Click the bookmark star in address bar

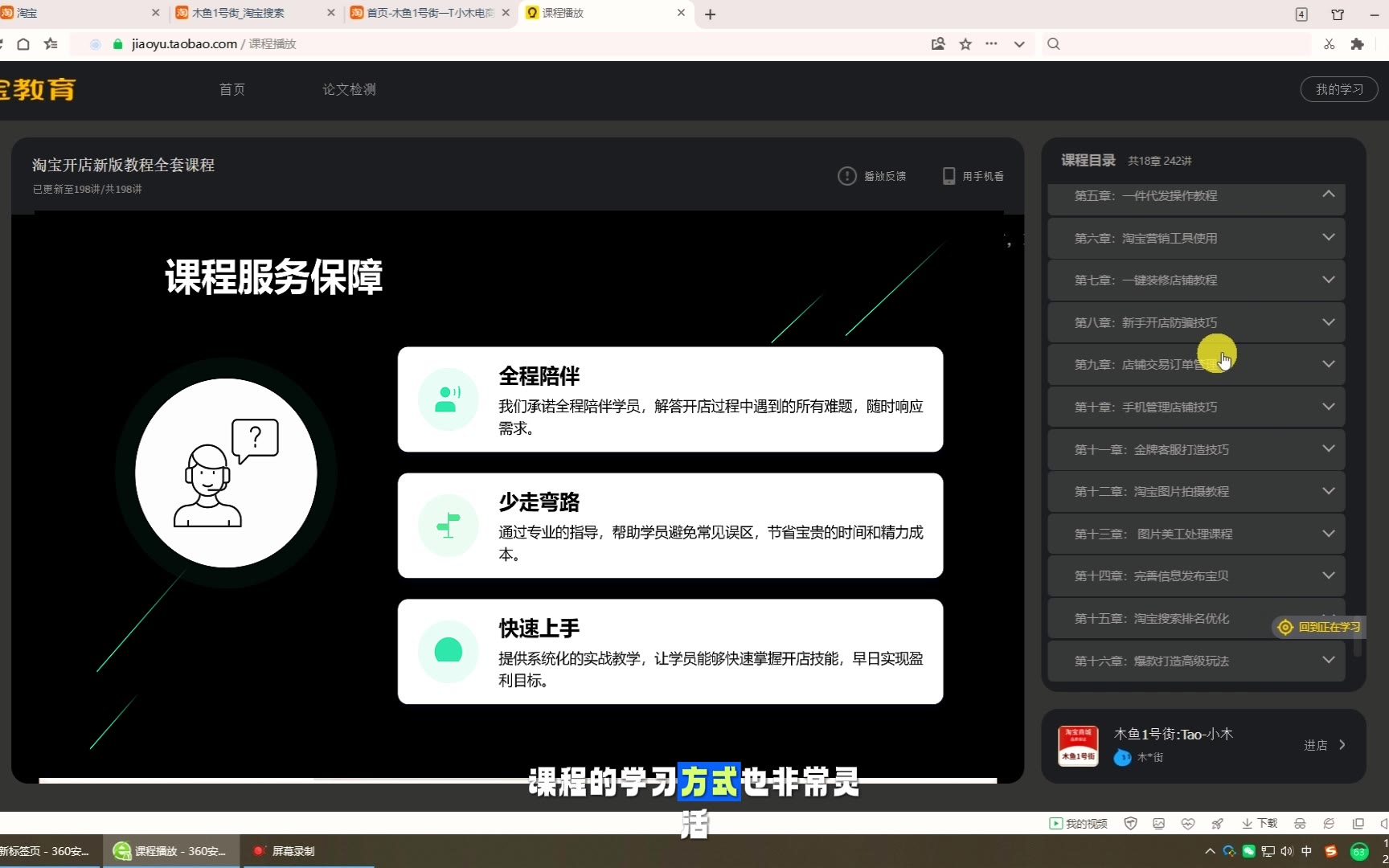point(965,44)
